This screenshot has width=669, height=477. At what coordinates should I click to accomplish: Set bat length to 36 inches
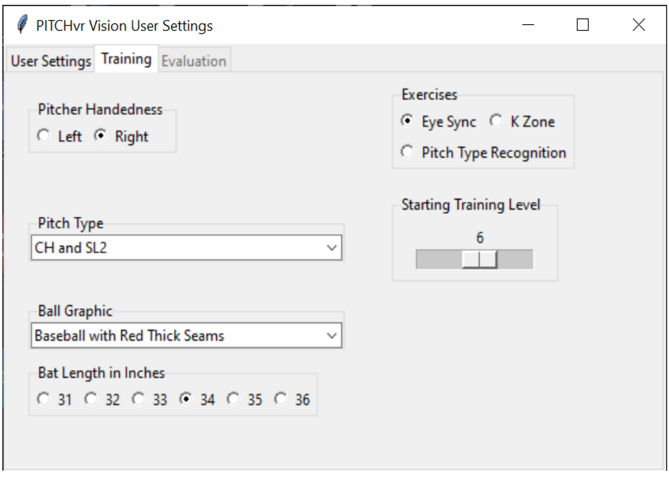(x=281, y=399)
